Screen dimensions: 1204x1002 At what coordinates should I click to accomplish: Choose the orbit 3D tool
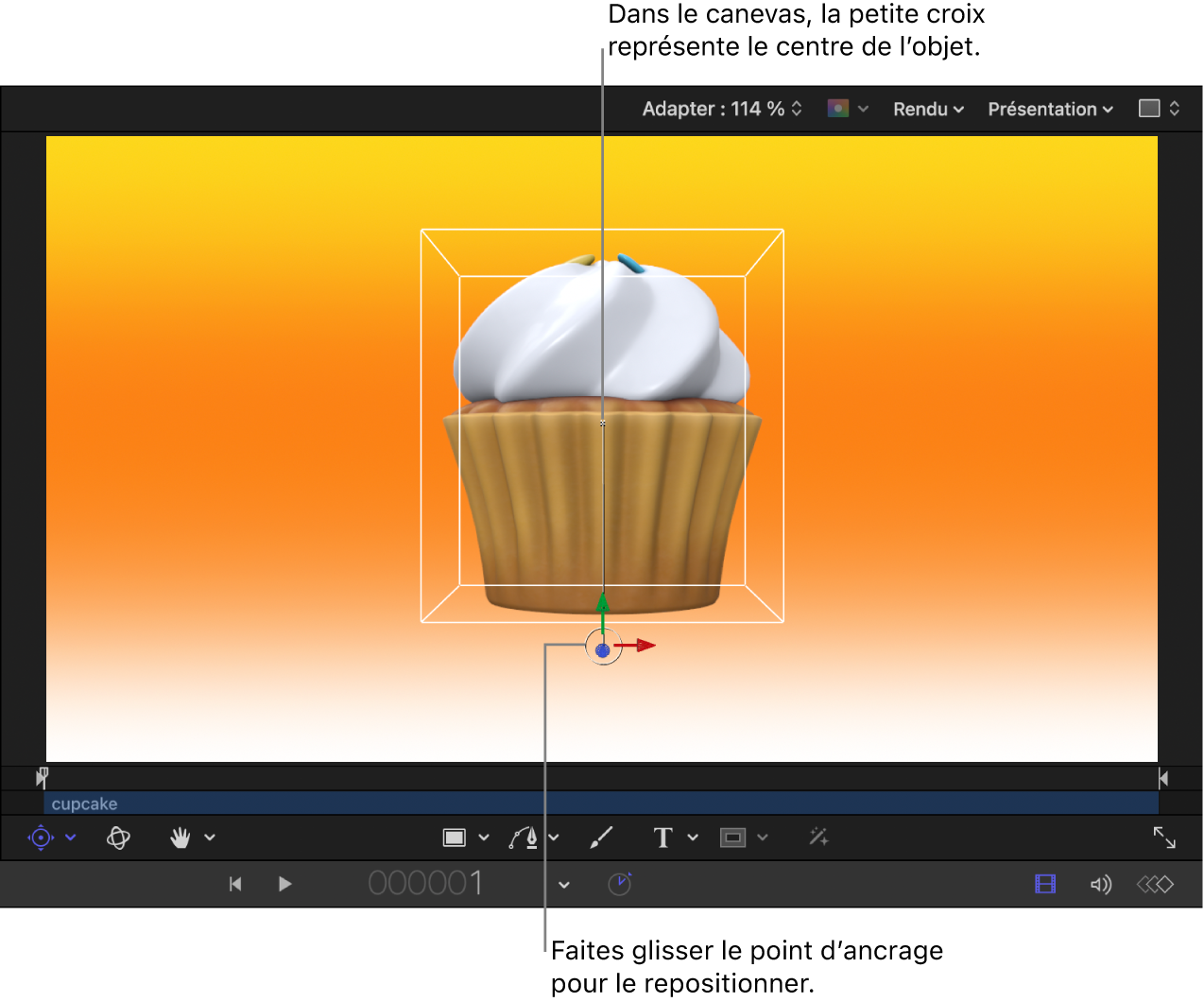click(118, 838)
